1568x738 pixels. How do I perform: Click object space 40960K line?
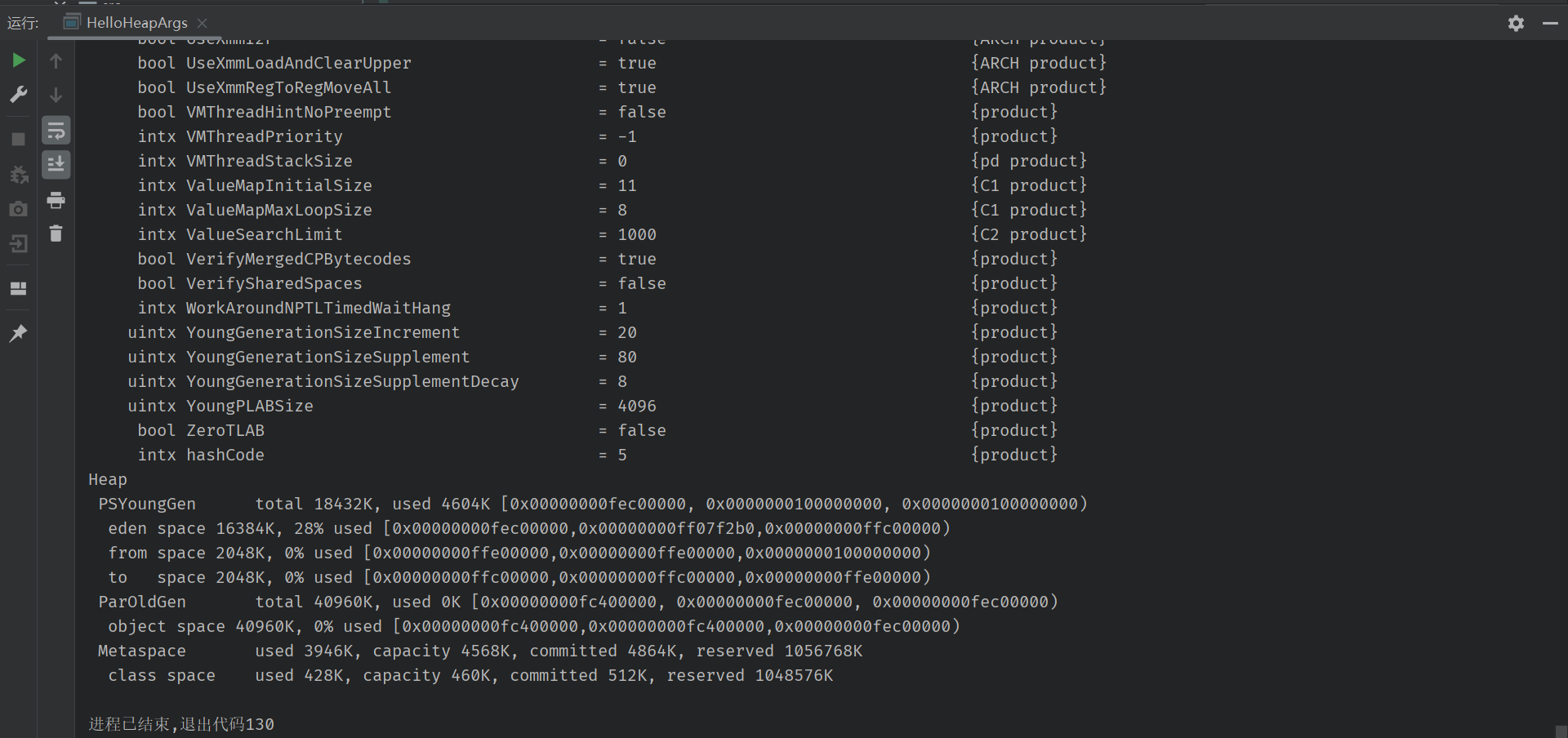click(x=534, y=626)
